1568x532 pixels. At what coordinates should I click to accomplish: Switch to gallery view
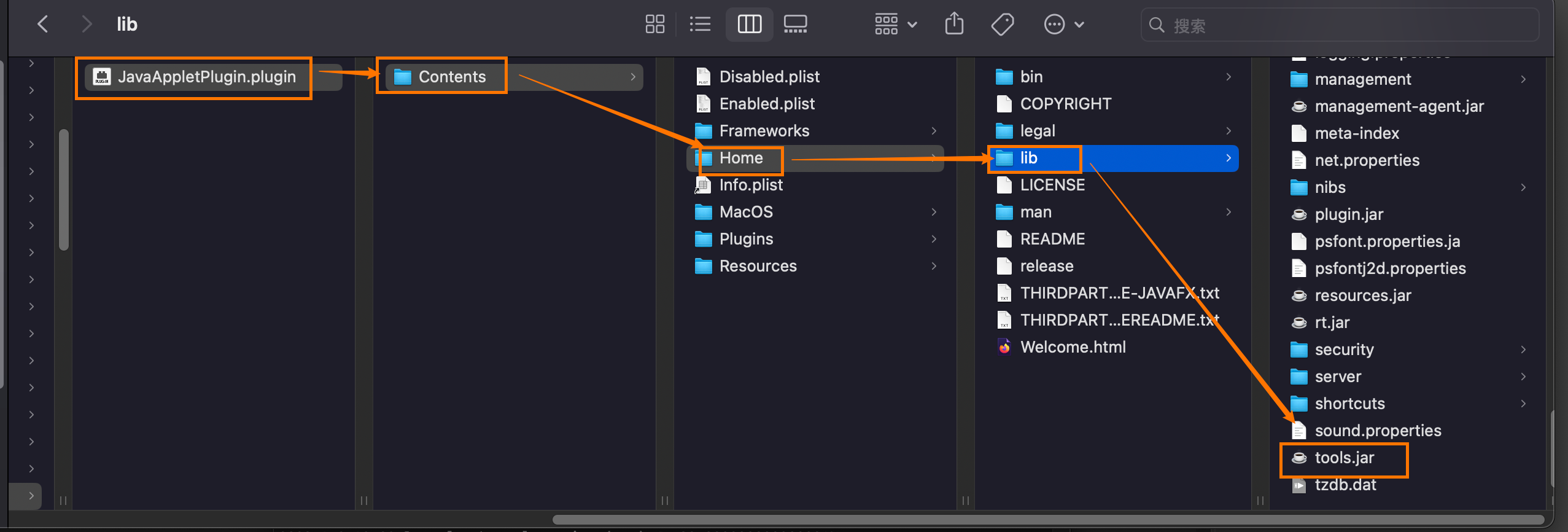(x=796, y=25)
